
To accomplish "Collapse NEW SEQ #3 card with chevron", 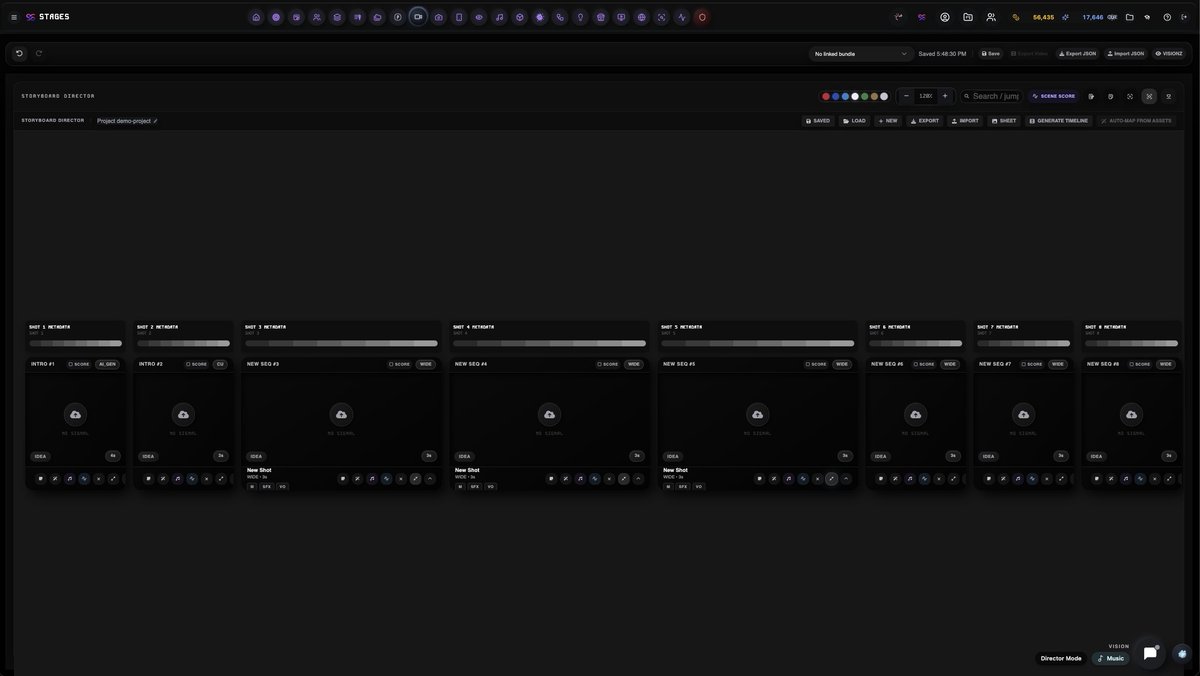I will tap(430, 478).
